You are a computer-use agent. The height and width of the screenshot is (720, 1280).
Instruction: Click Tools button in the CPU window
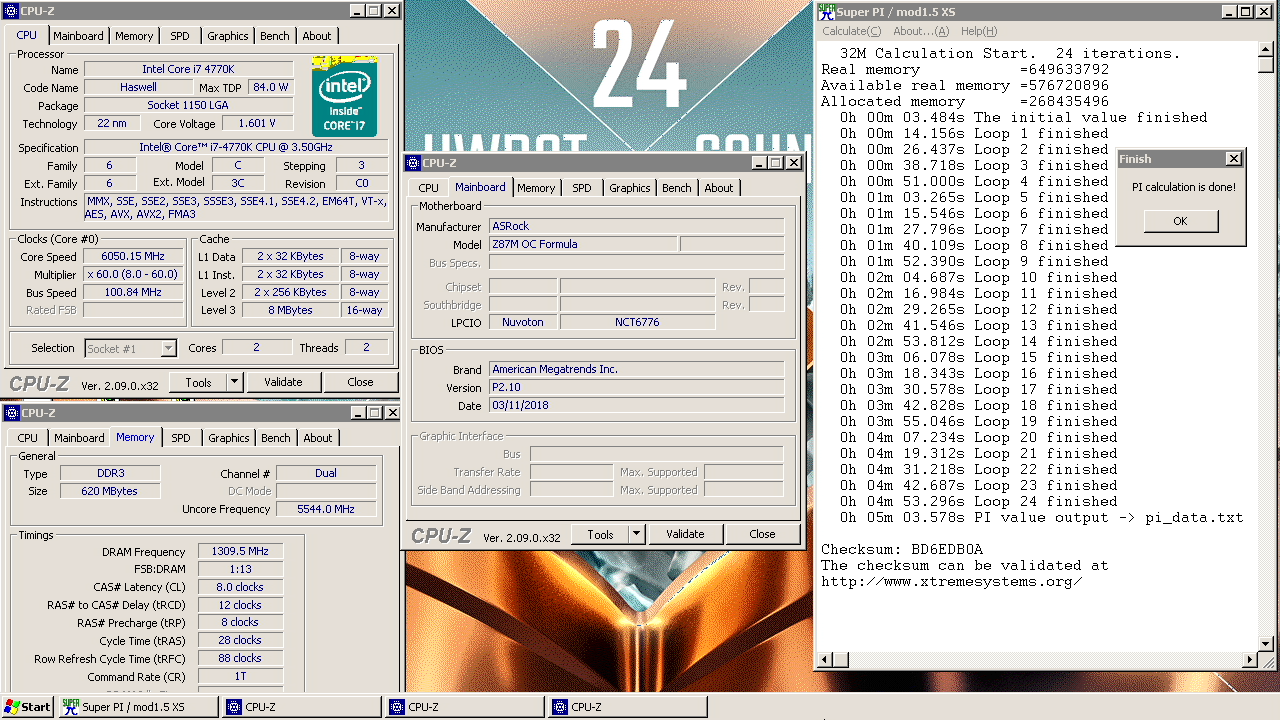198,382
